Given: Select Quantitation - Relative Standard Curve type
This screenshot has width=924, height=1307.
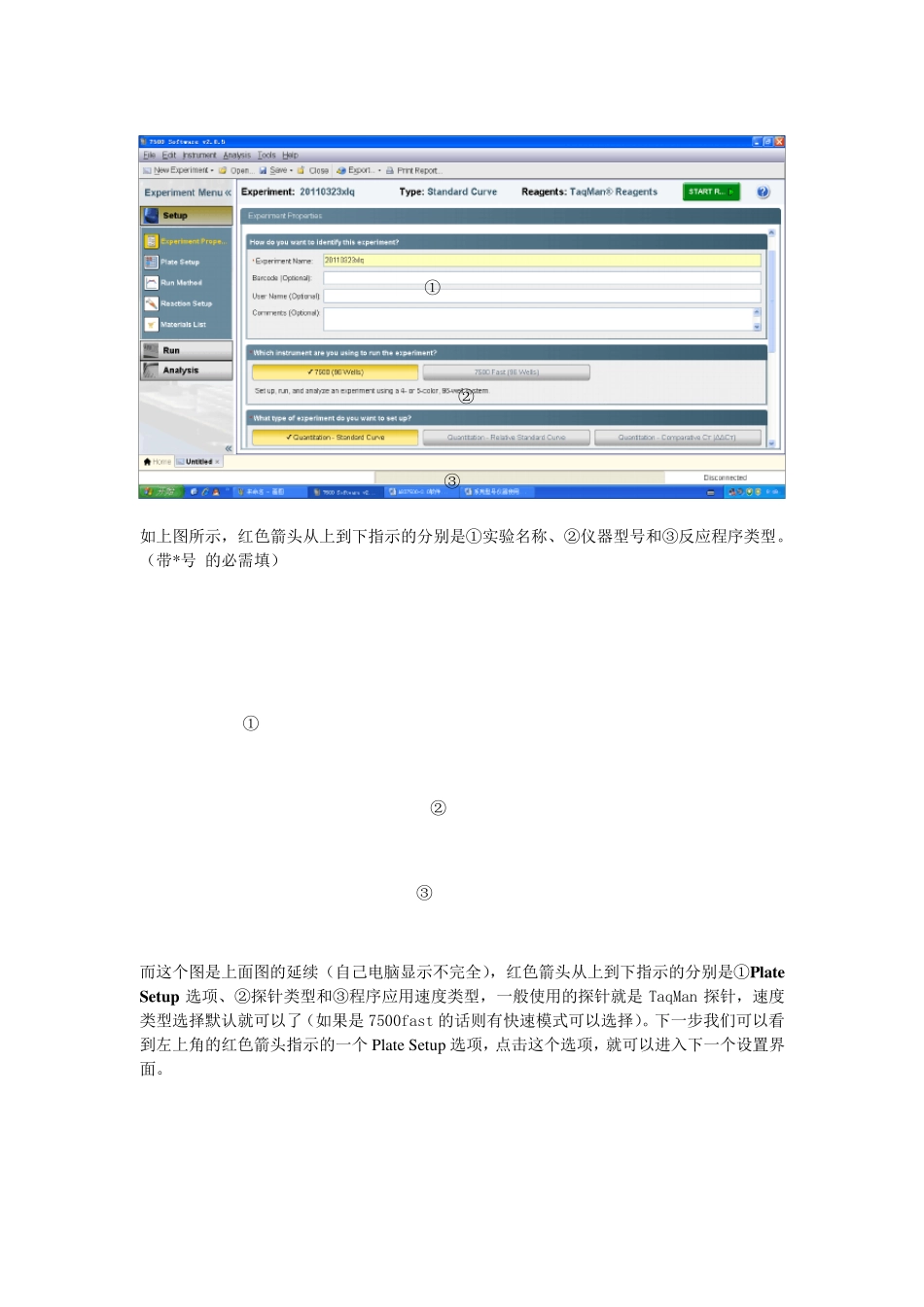Looking at the screenshot, I should tap(506, 438).
